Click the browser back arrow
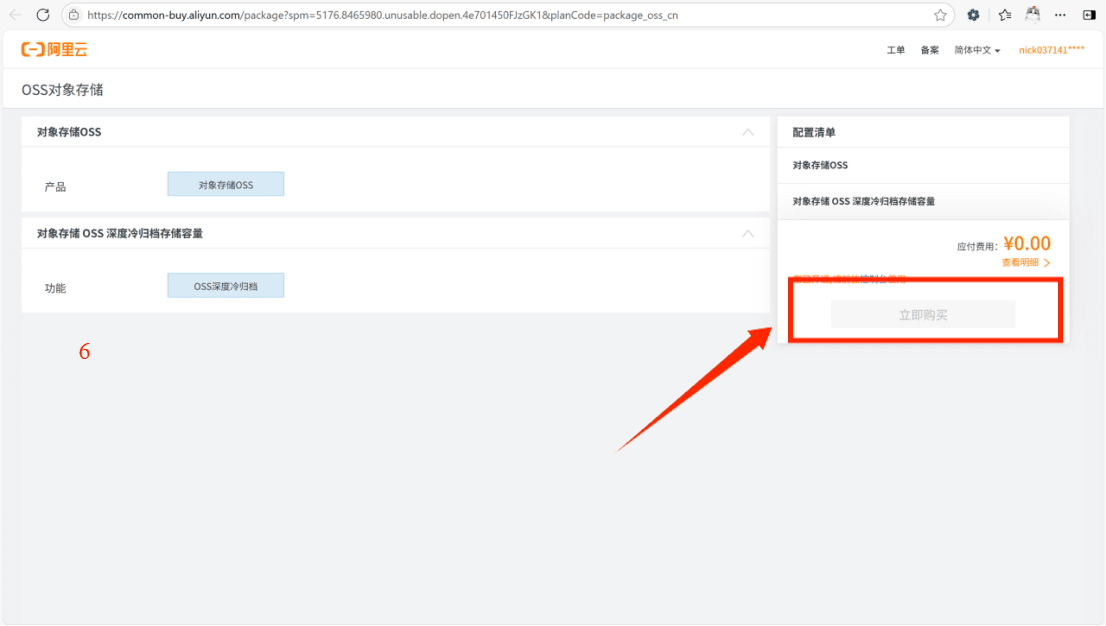 [x=14, y=15]
